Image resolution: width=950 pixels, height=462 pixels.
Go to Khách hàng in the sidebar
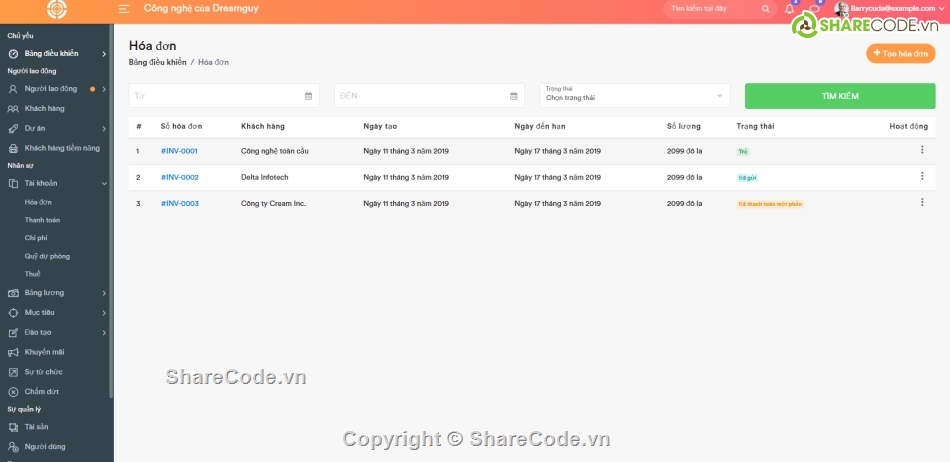coord(44,108)
